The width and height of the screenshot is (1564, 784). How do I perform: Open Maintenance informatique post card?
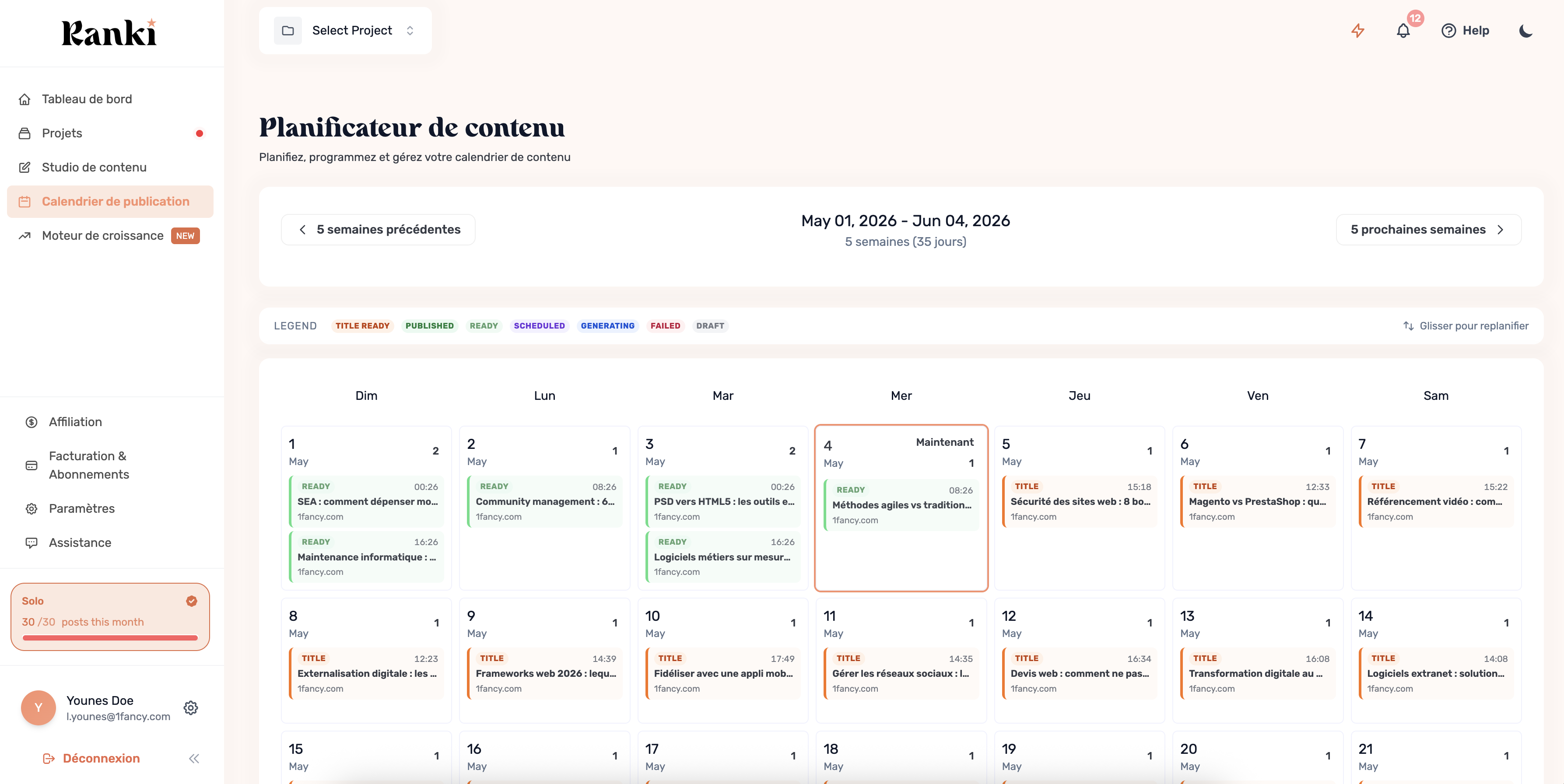click(366, 556)
